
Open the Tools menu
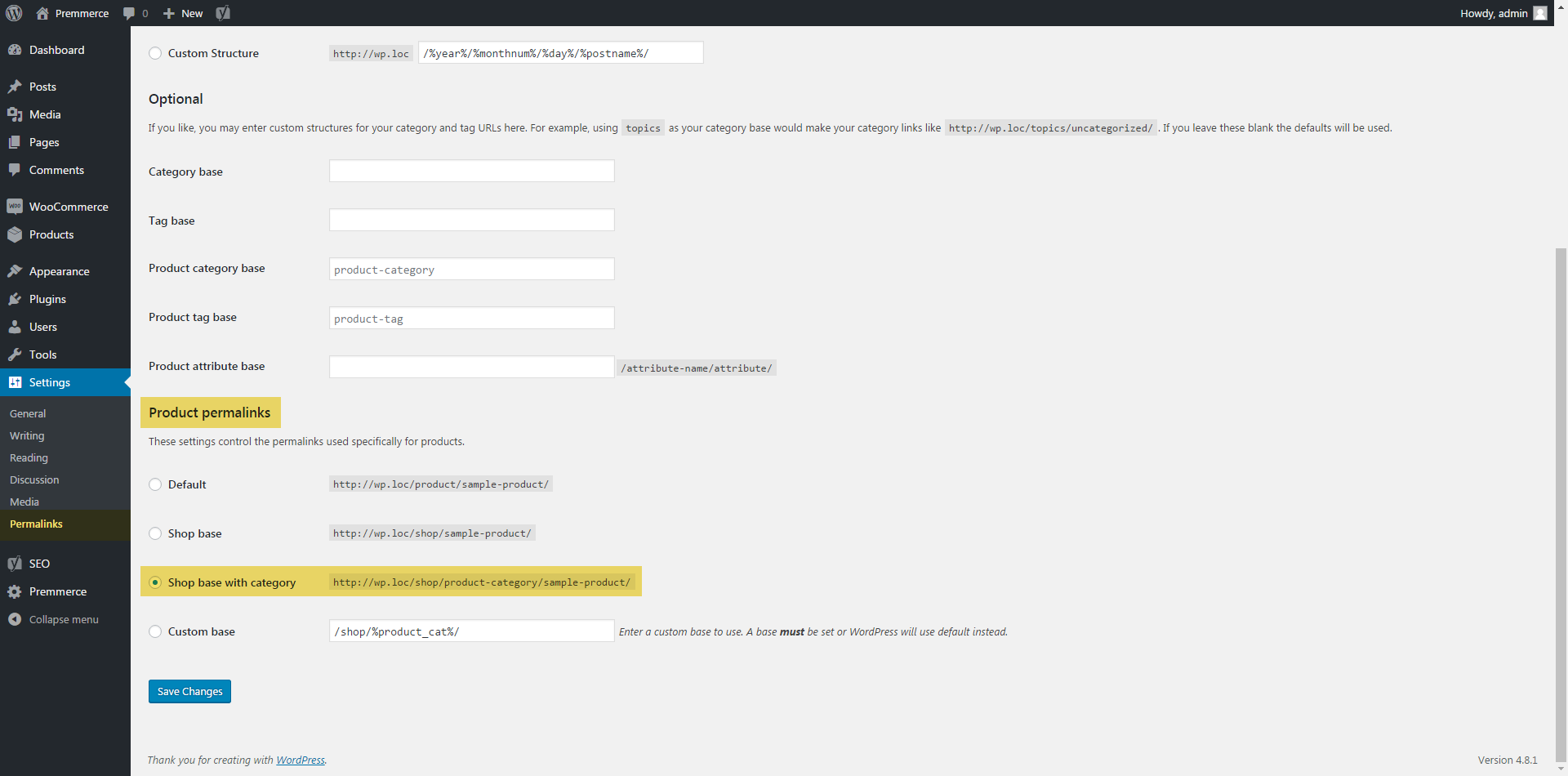(x=65, y=355)
